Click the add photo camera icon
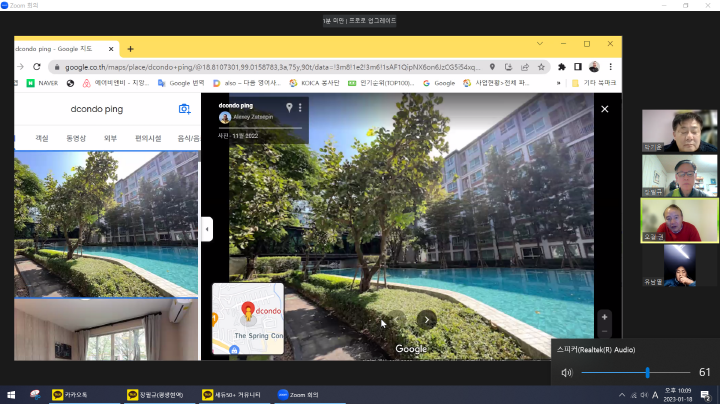 184,109
